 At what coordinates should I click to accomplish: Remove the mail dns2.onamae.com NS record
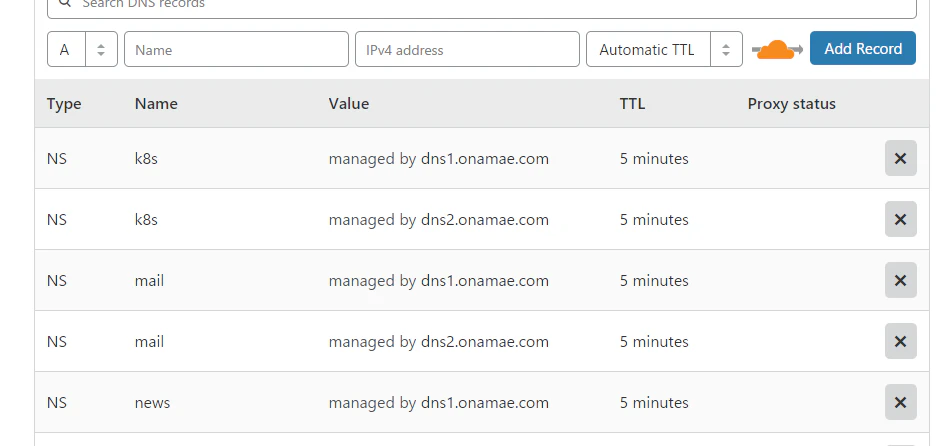900,341
